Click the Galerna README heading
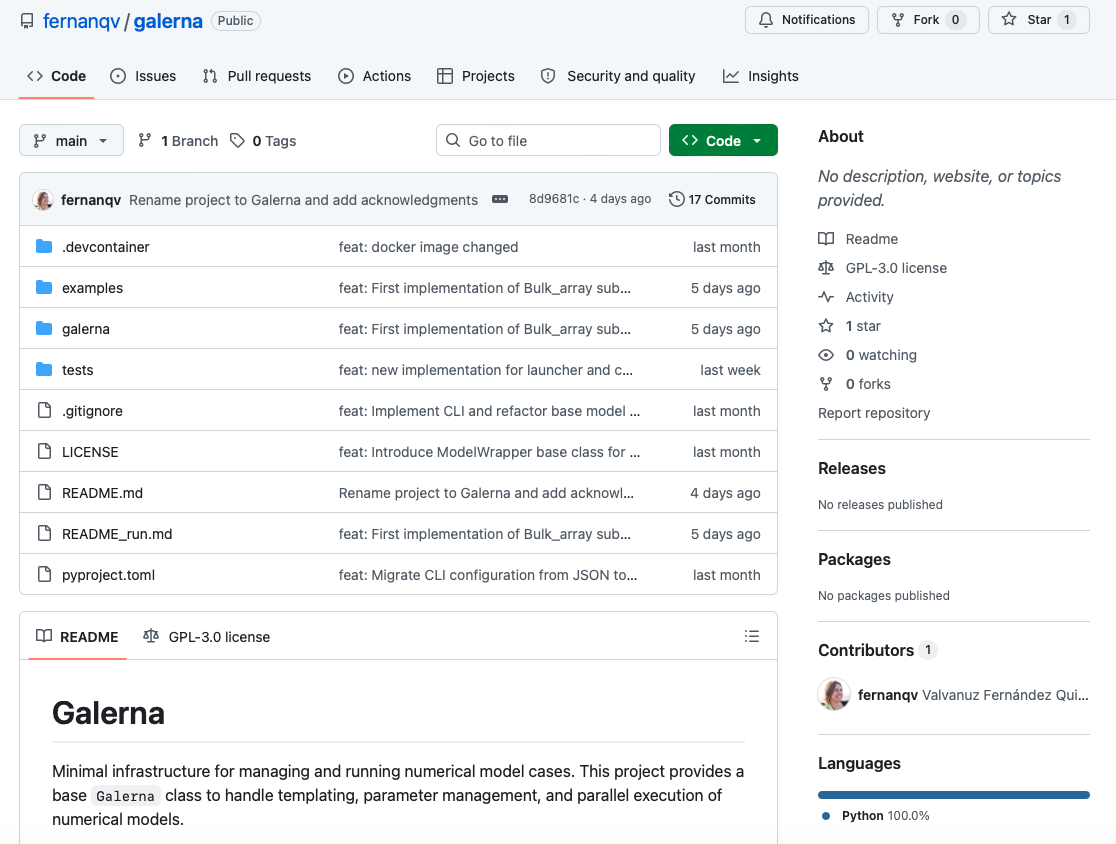Viewport: 1116px width, 844px height. (108, 713)
